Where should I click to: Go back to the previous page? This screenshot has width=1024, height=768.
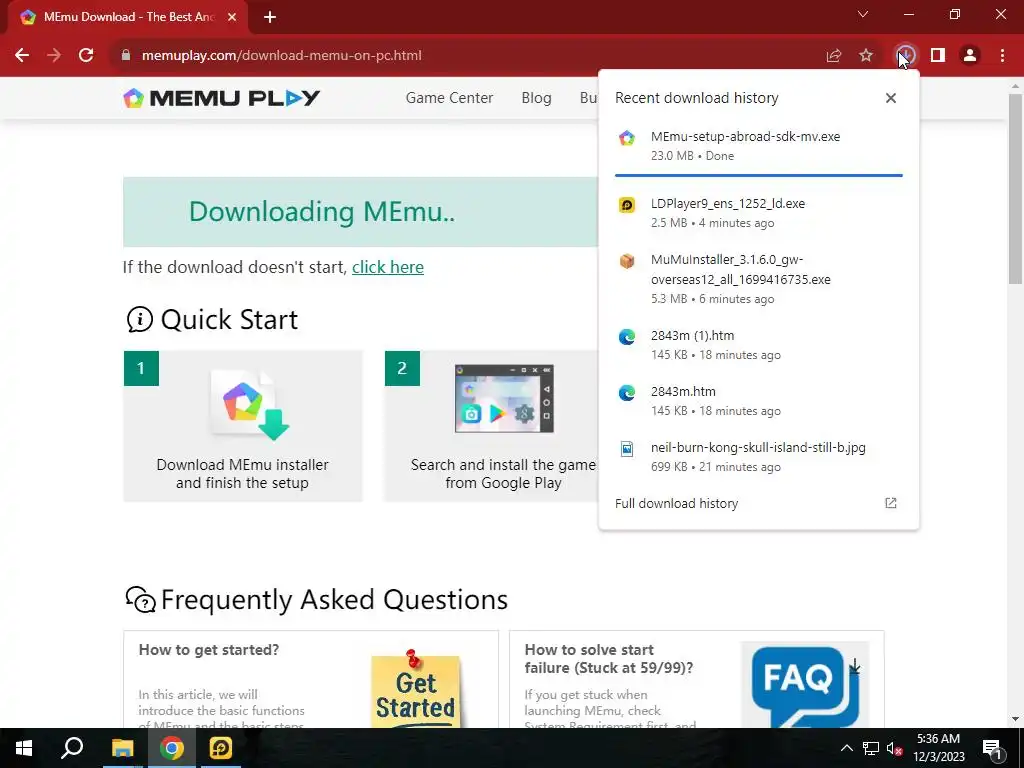click(22, 56)
